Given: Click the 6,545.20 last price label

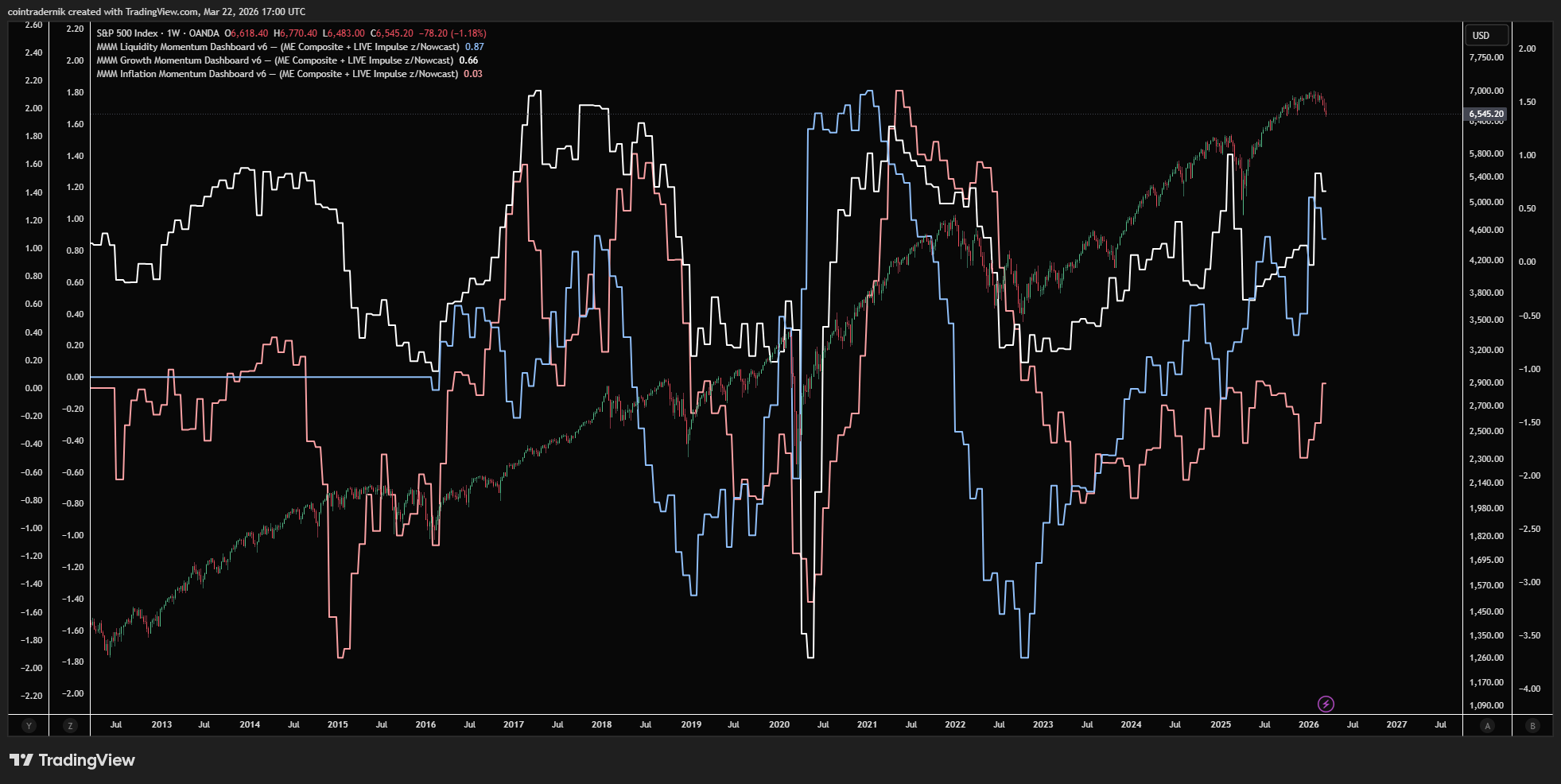Looking at the screenshot, I should pos(1484,114).
